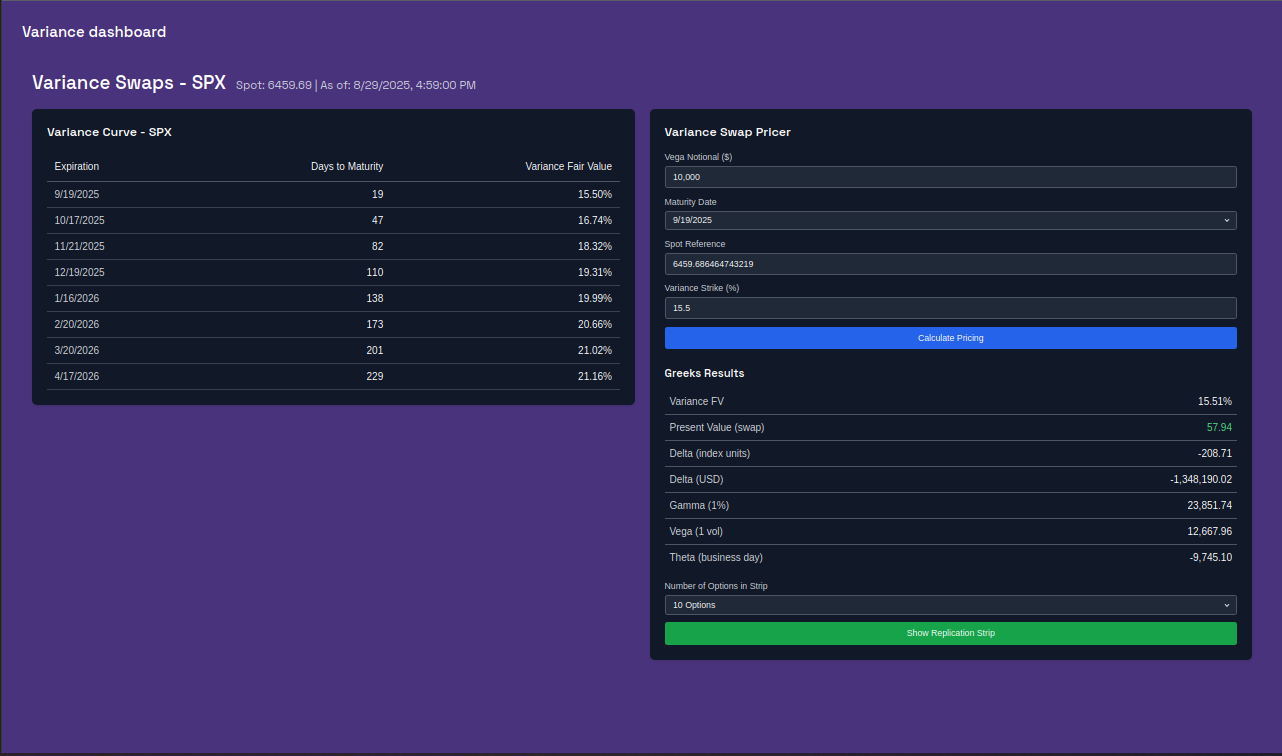Click the Calculate Pricing button
The width and height of the screenshot is (1282, 756).
(x=950, y=338)
